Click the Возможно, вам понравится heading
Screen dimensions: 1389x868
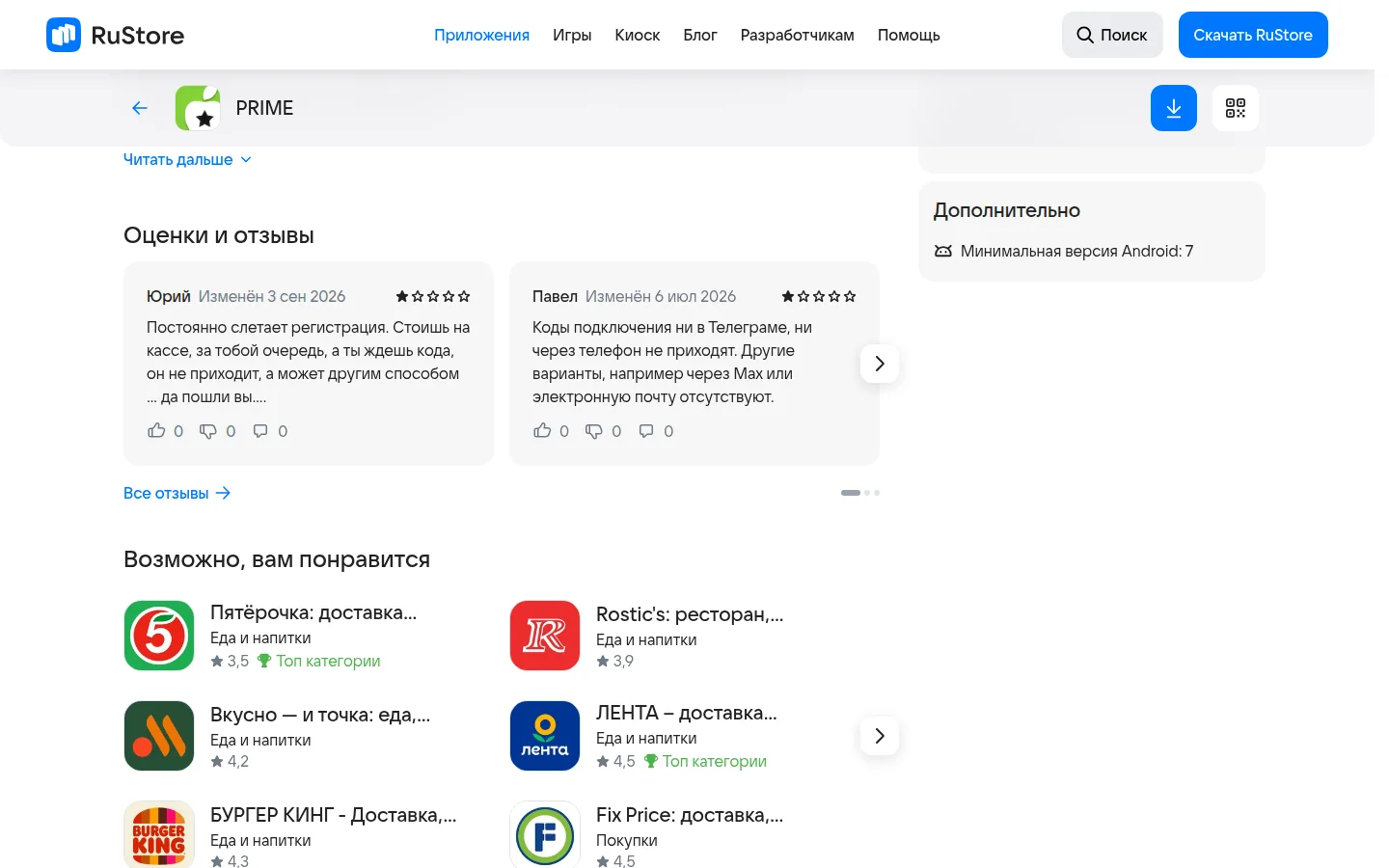(x=277, y=559)
